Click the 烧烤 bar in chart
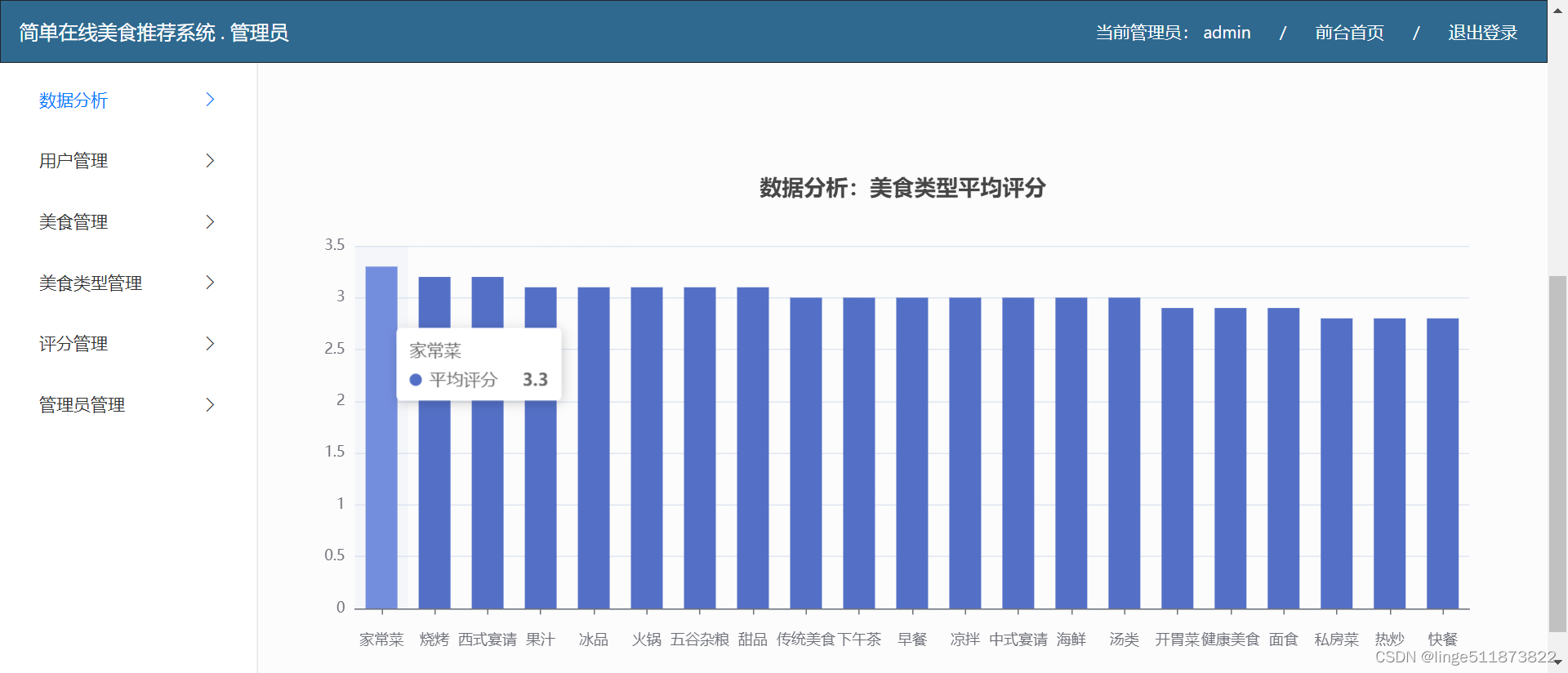 (434, 443)
